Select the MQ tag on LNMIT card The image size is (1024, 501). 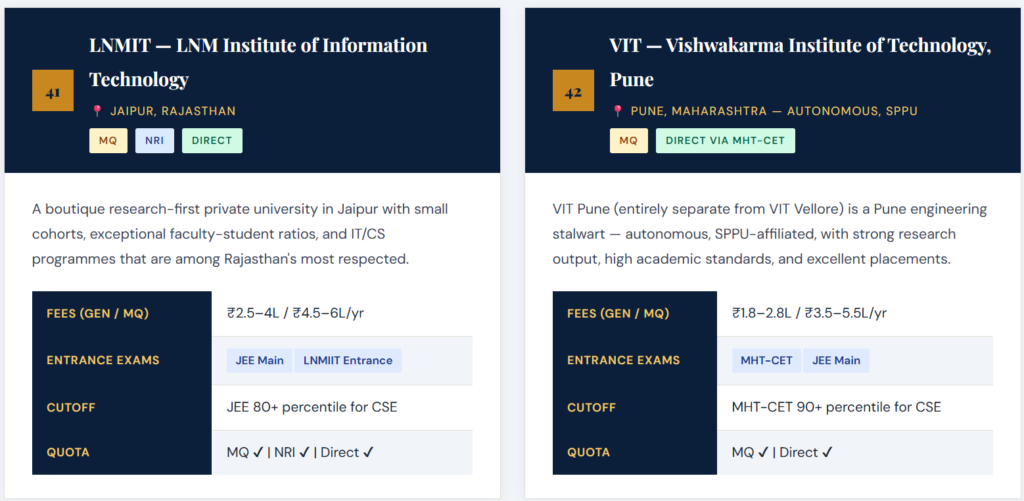[x=108, y=140]
